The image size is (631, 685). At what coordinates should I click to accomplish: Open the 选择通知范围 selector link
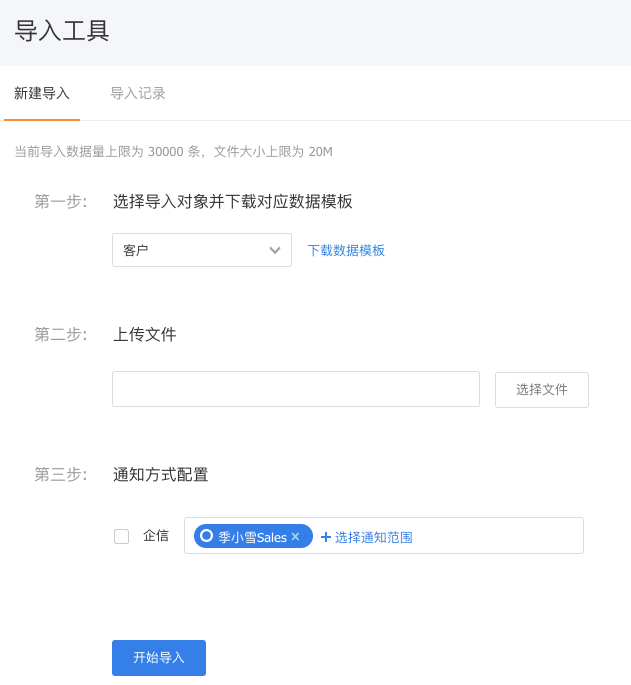click(373, 537)
